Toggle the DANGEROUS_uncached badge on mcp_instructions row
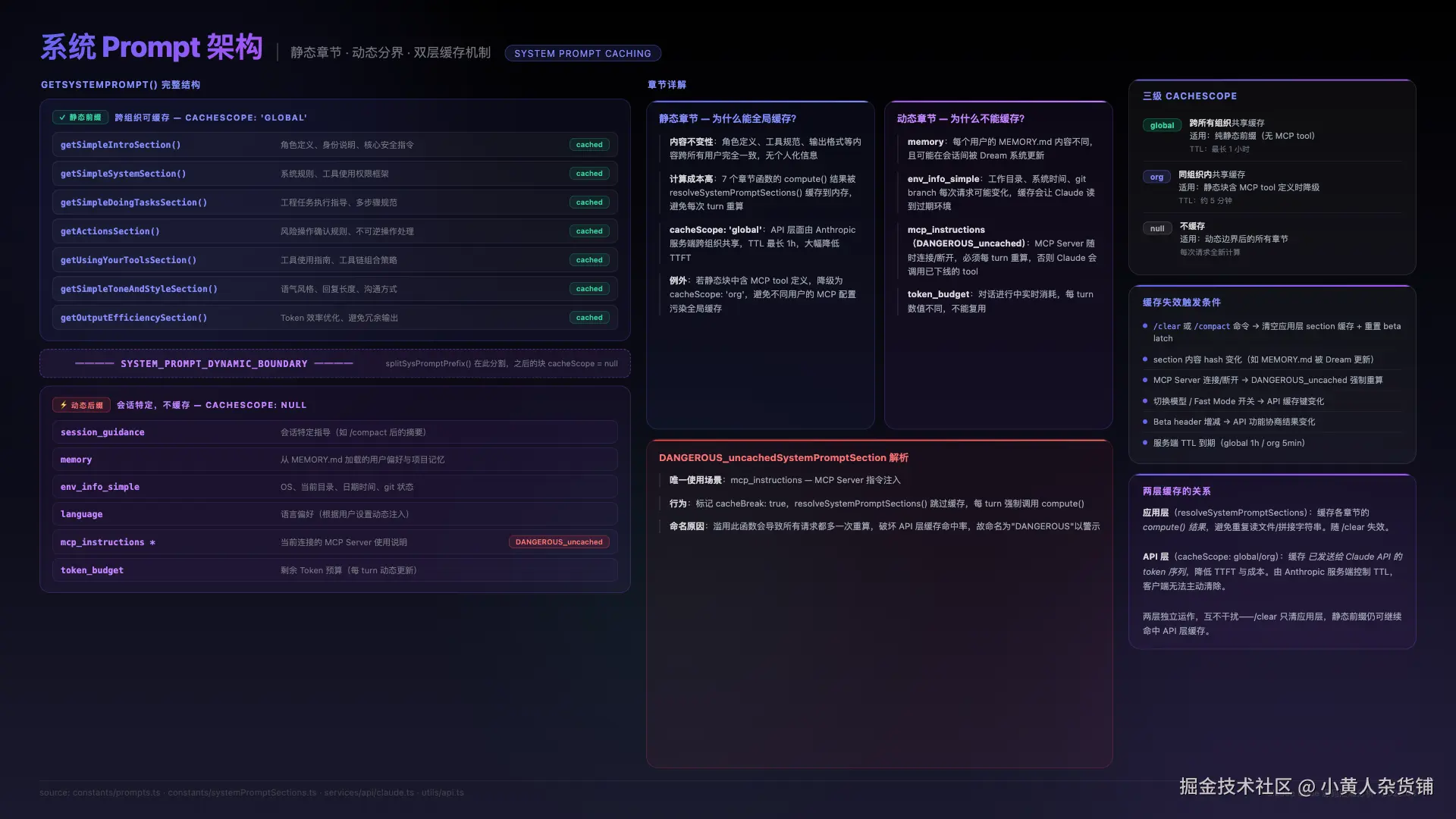Viewport: 1456px width, 819px height. point(559,541)
